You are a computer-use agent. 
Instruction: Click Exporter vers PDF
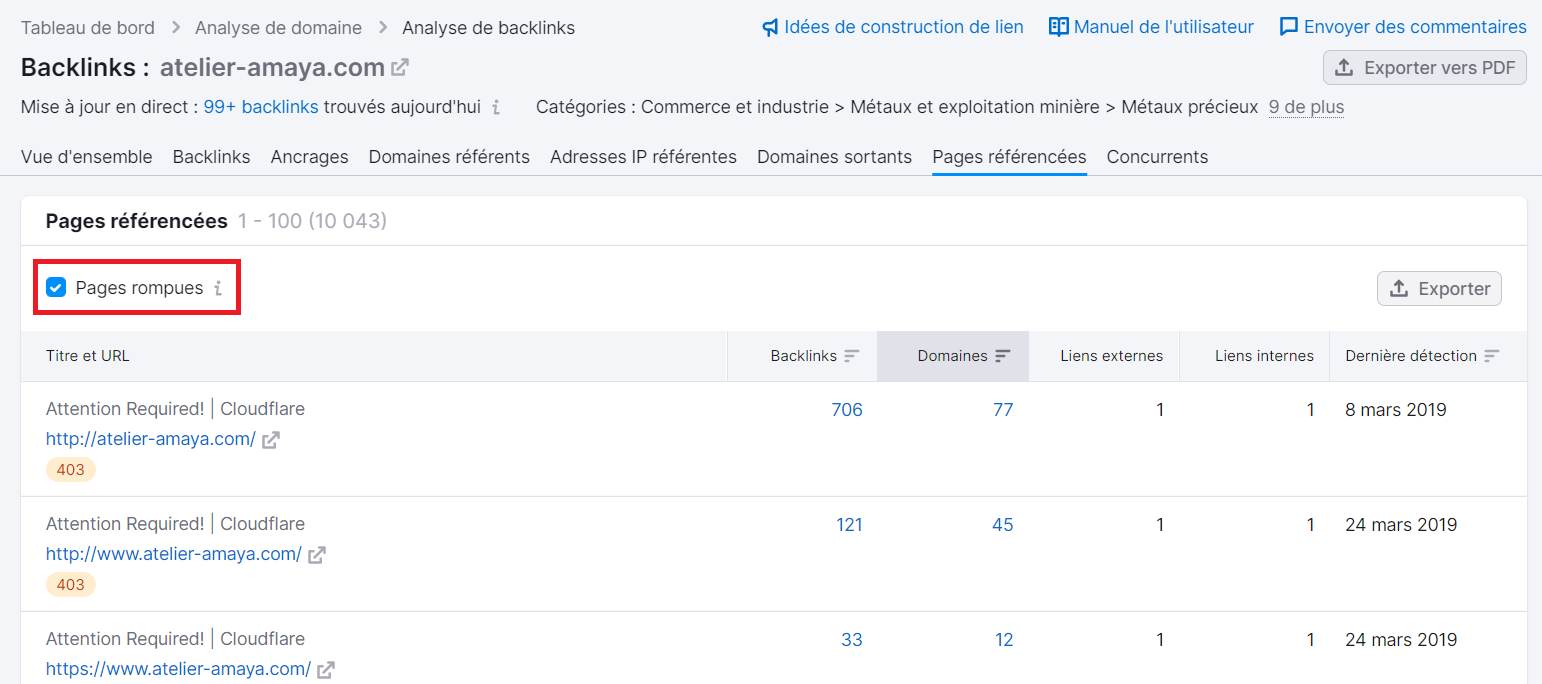click(x=1424, y=67)
